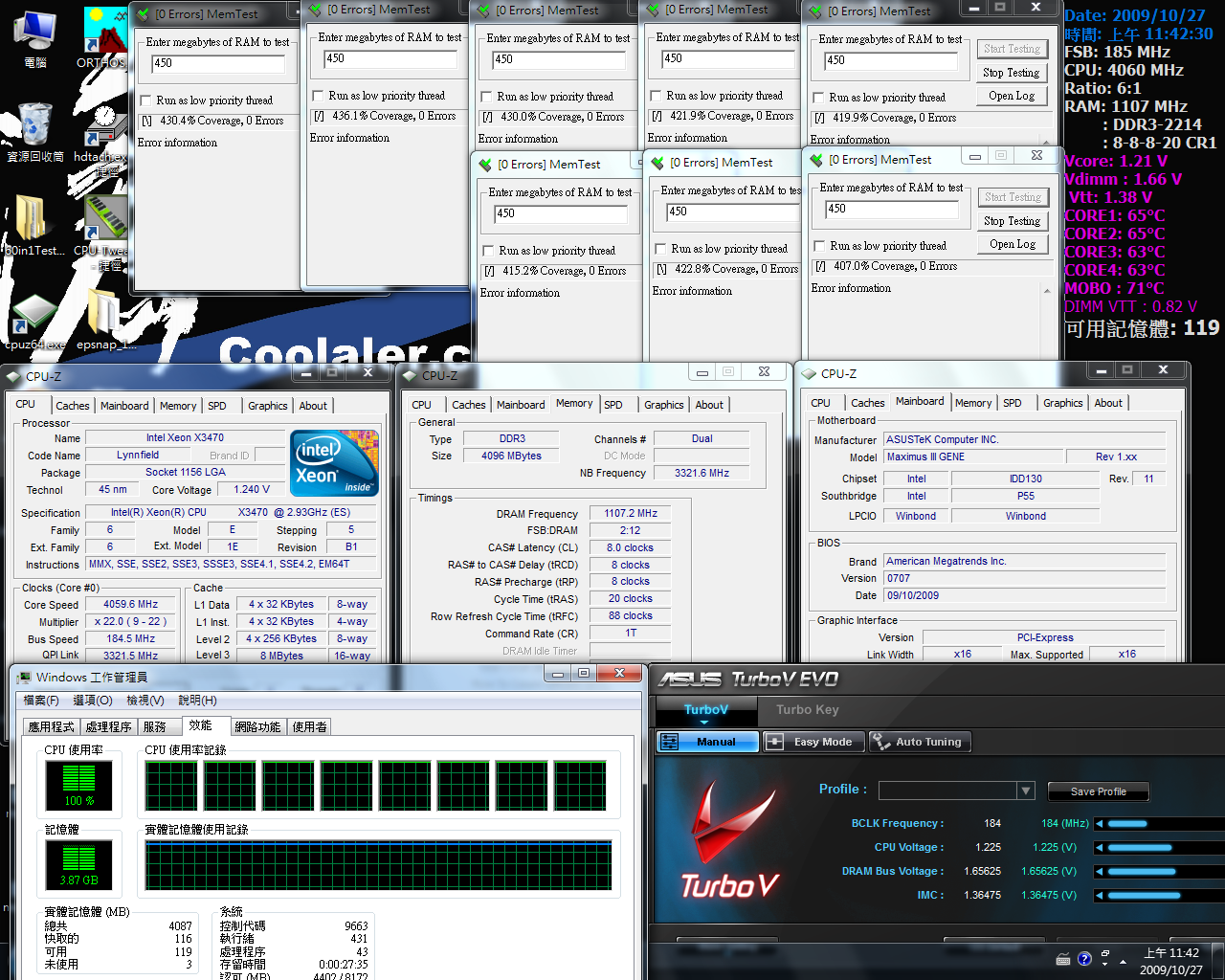
Task: Enable low priority thread in 430.4% coverage MemTest
Action: [146, 100]
